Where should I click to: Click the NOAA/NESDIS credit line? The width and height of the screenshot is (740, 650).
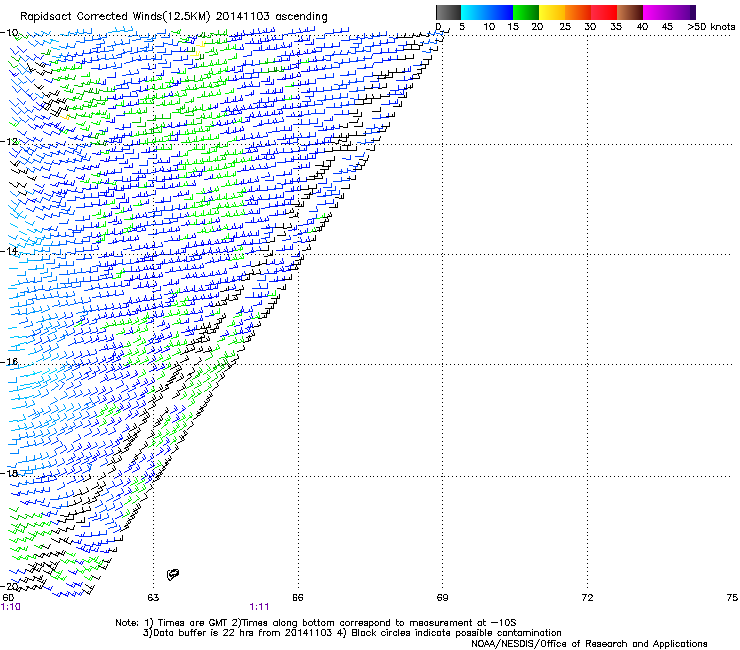point(589,644)
